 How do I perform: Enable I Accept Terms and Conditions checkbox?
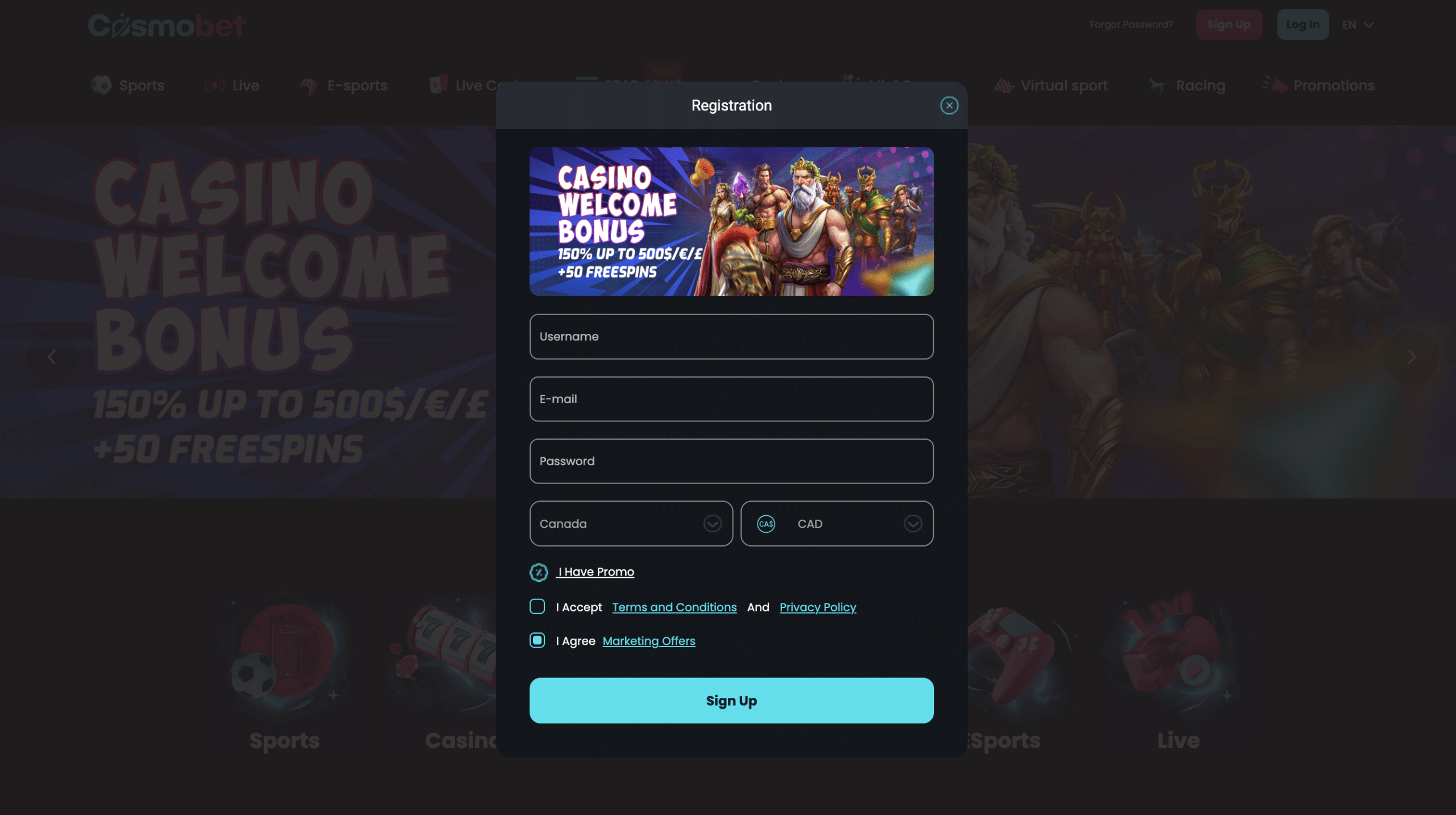point(537,607)
